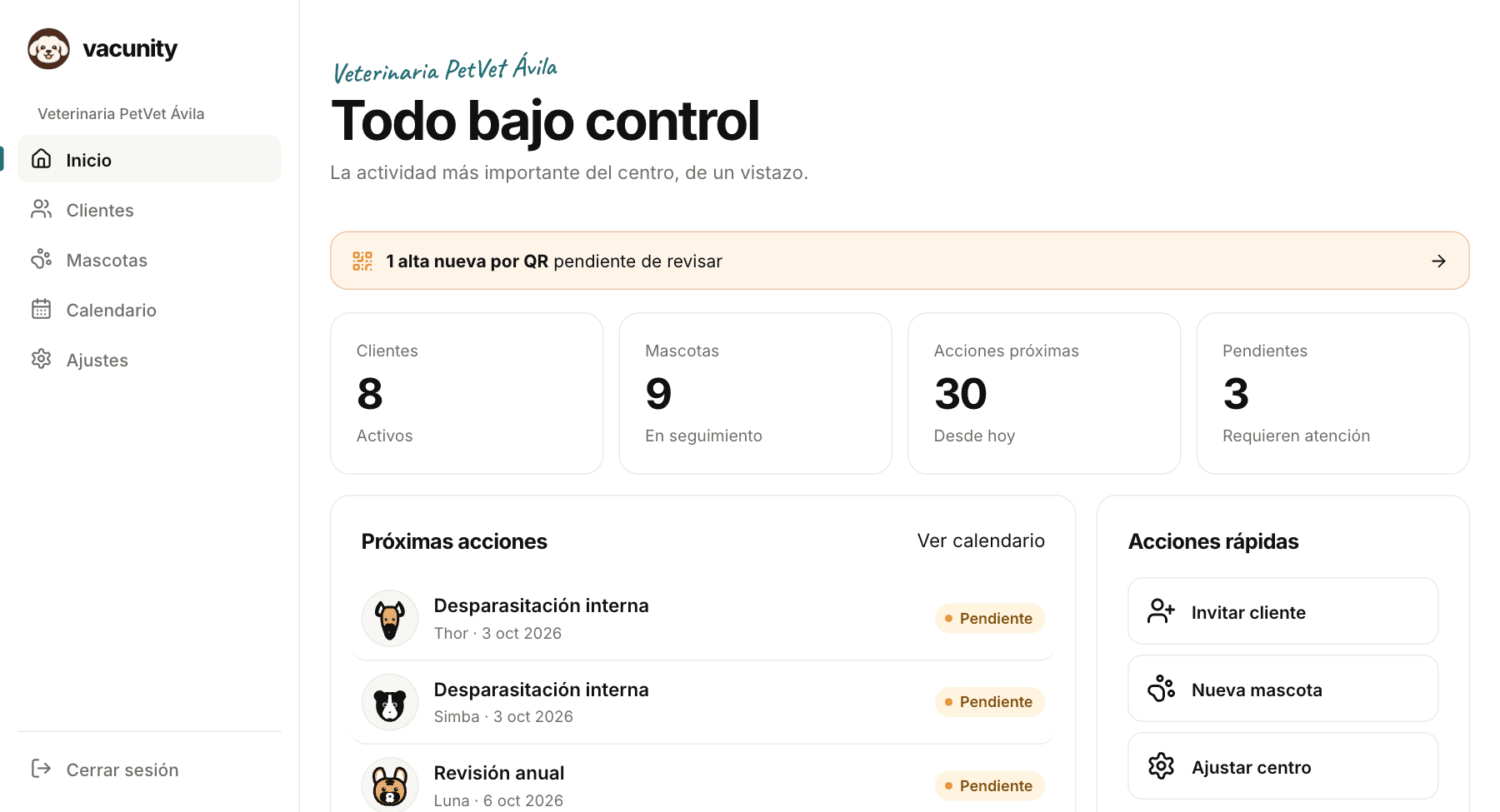Open the Mascotas stat card
Image resolution: width=1500 pixels, height=812 pixels.
coord(755,393)
